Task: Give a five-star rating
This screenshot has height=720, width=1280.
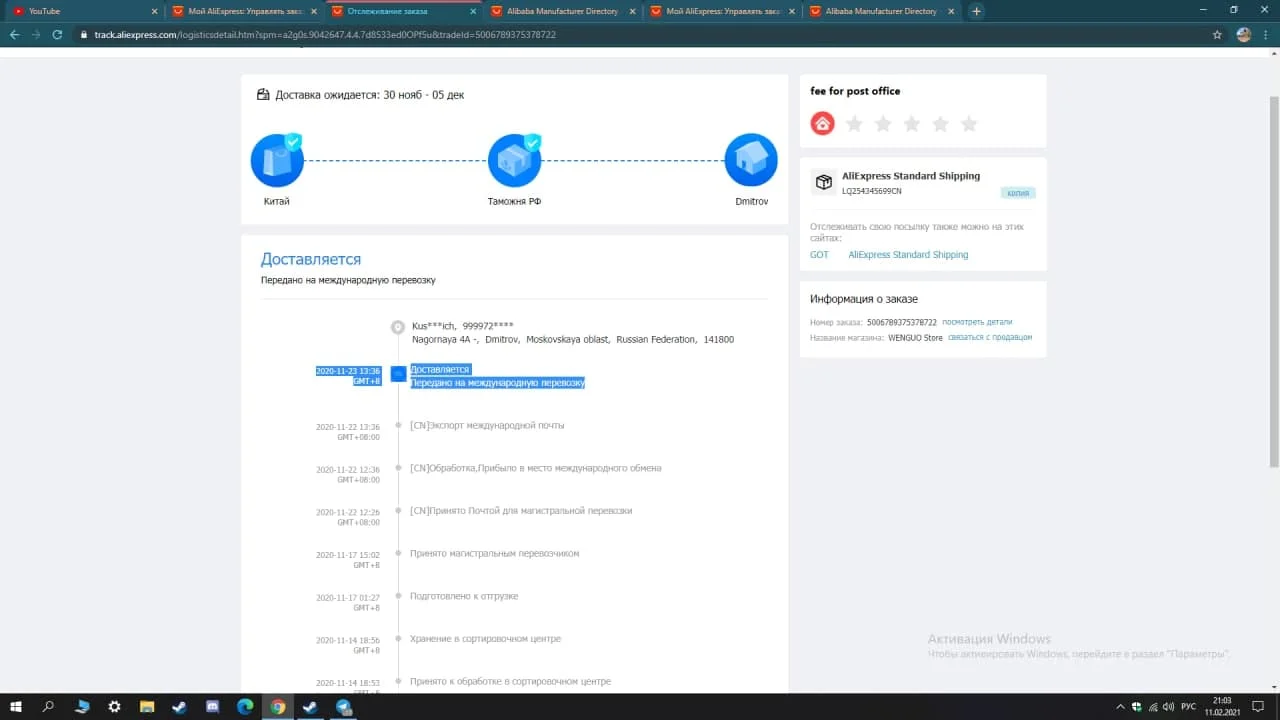Action: [969, 124]
